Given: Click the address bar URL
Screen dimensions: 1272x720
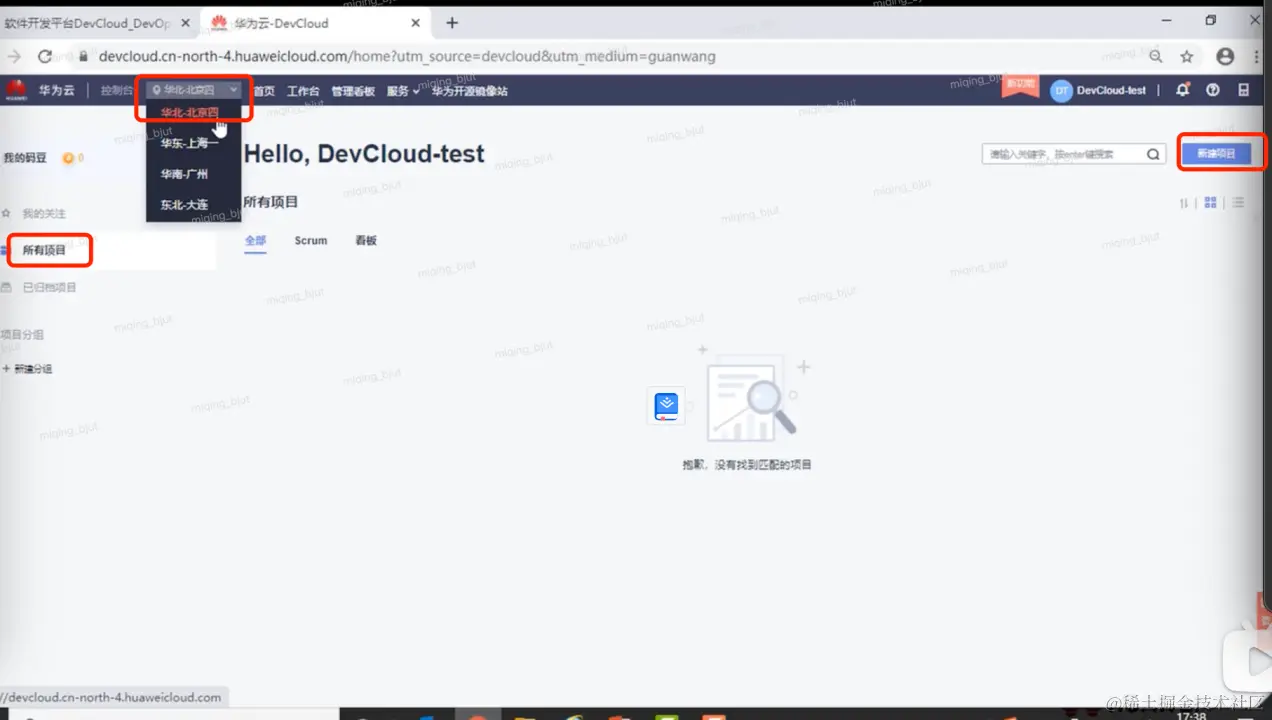Looking at the screenshot, I should tap(407, 57).
